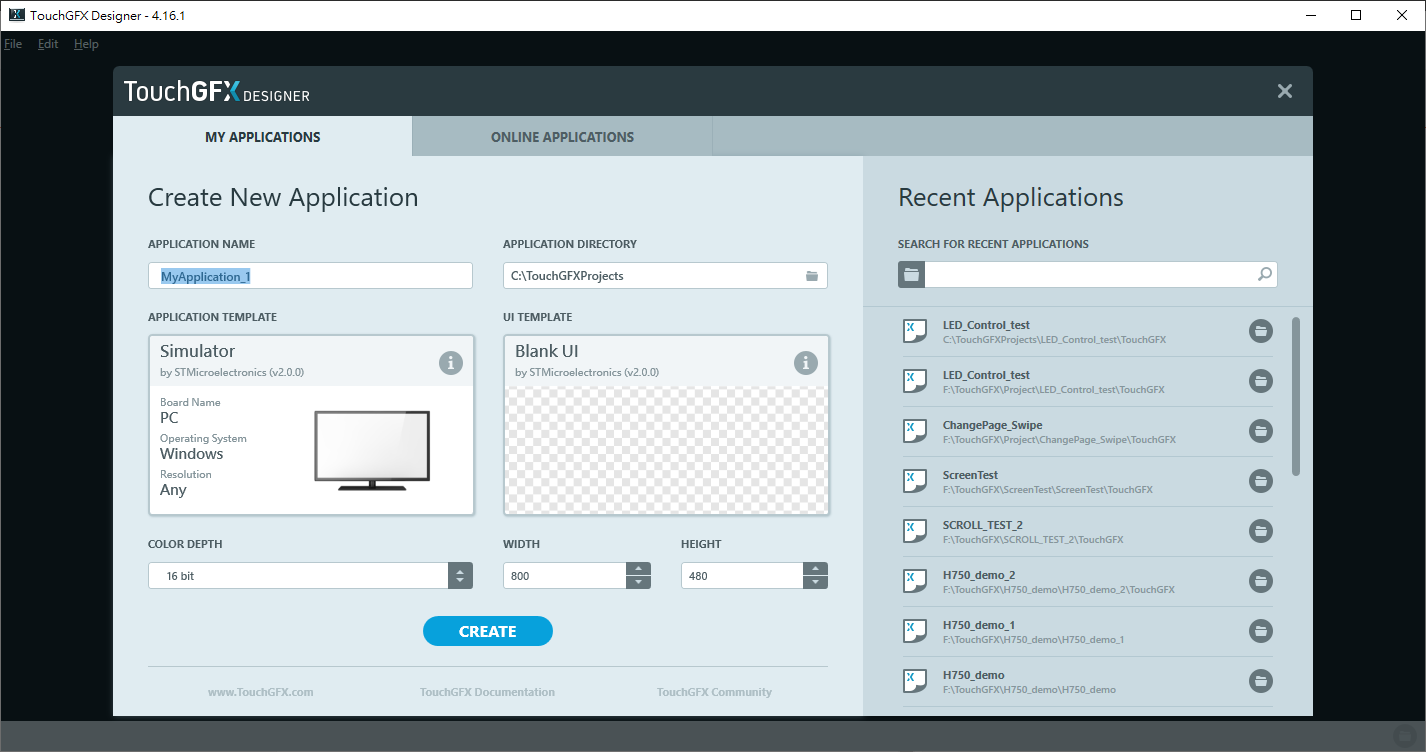Viewport: 1426px width, 752px height.
Task: Show info for Simulator application template
Action: pyautogui.click(x=451, y=363)
